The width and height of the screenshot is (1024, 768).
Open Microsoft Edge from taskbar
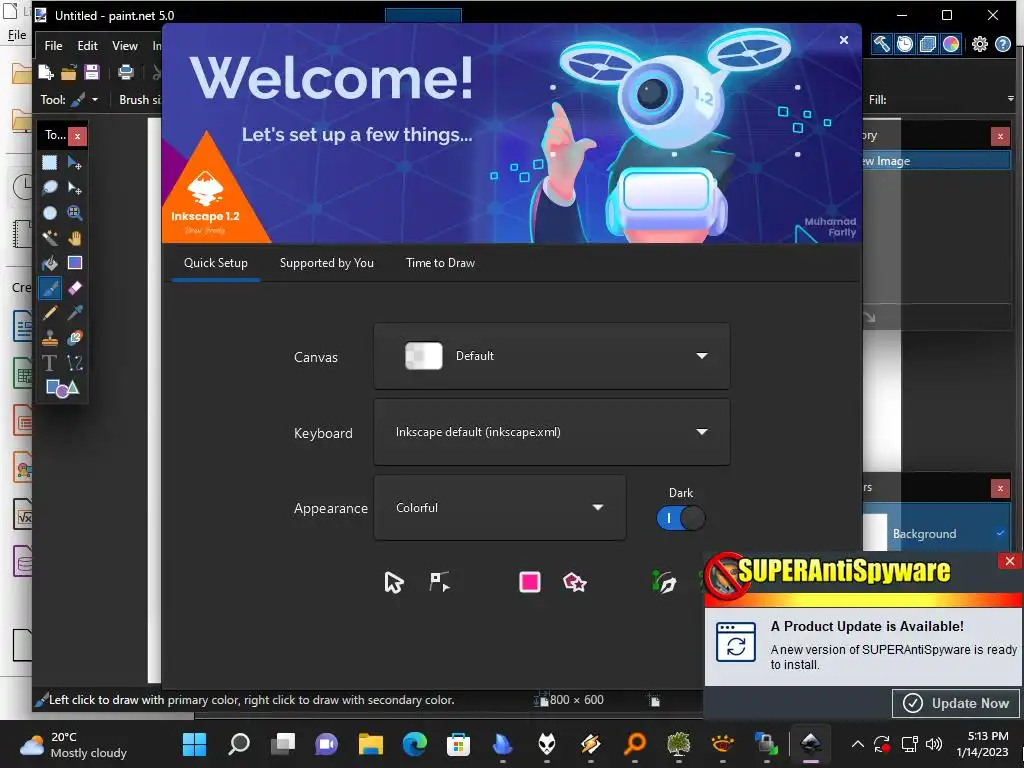414,743
